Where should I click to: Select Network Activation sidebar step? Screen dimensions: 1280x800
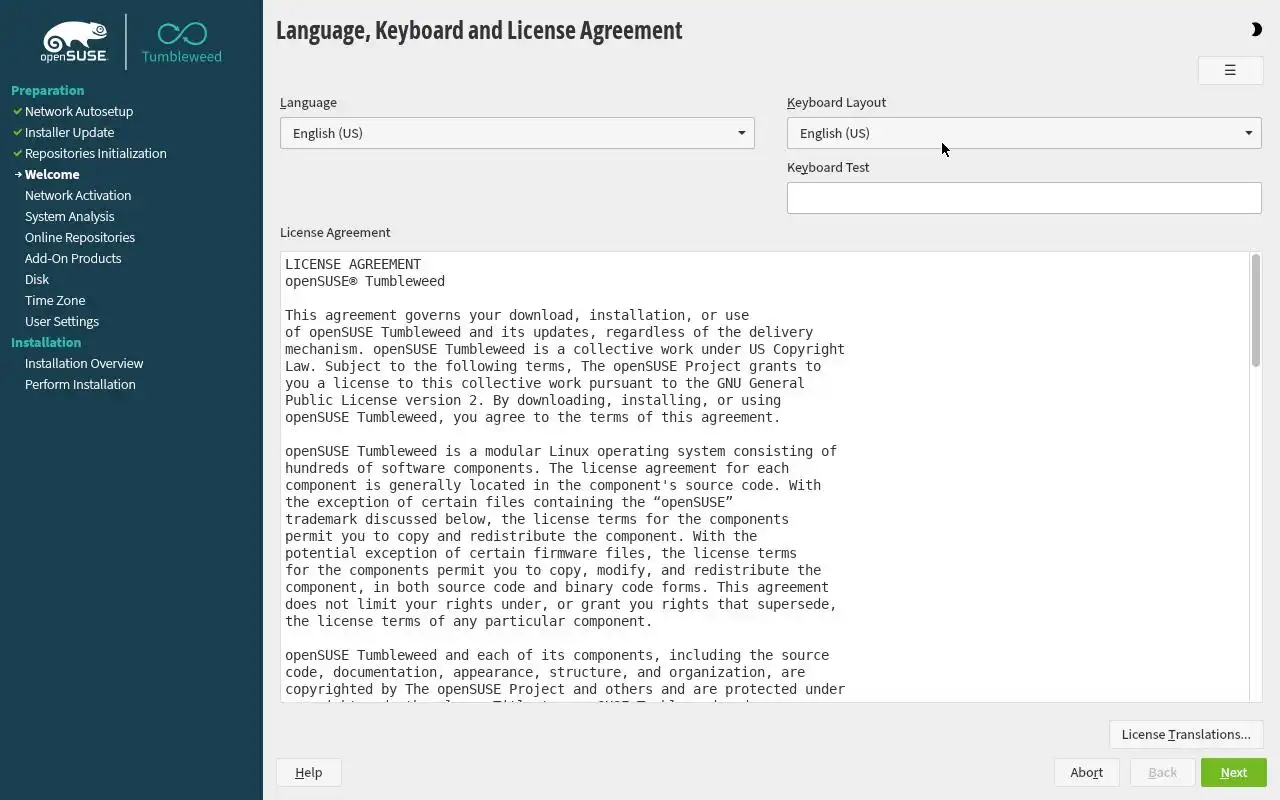coord(78,195)
